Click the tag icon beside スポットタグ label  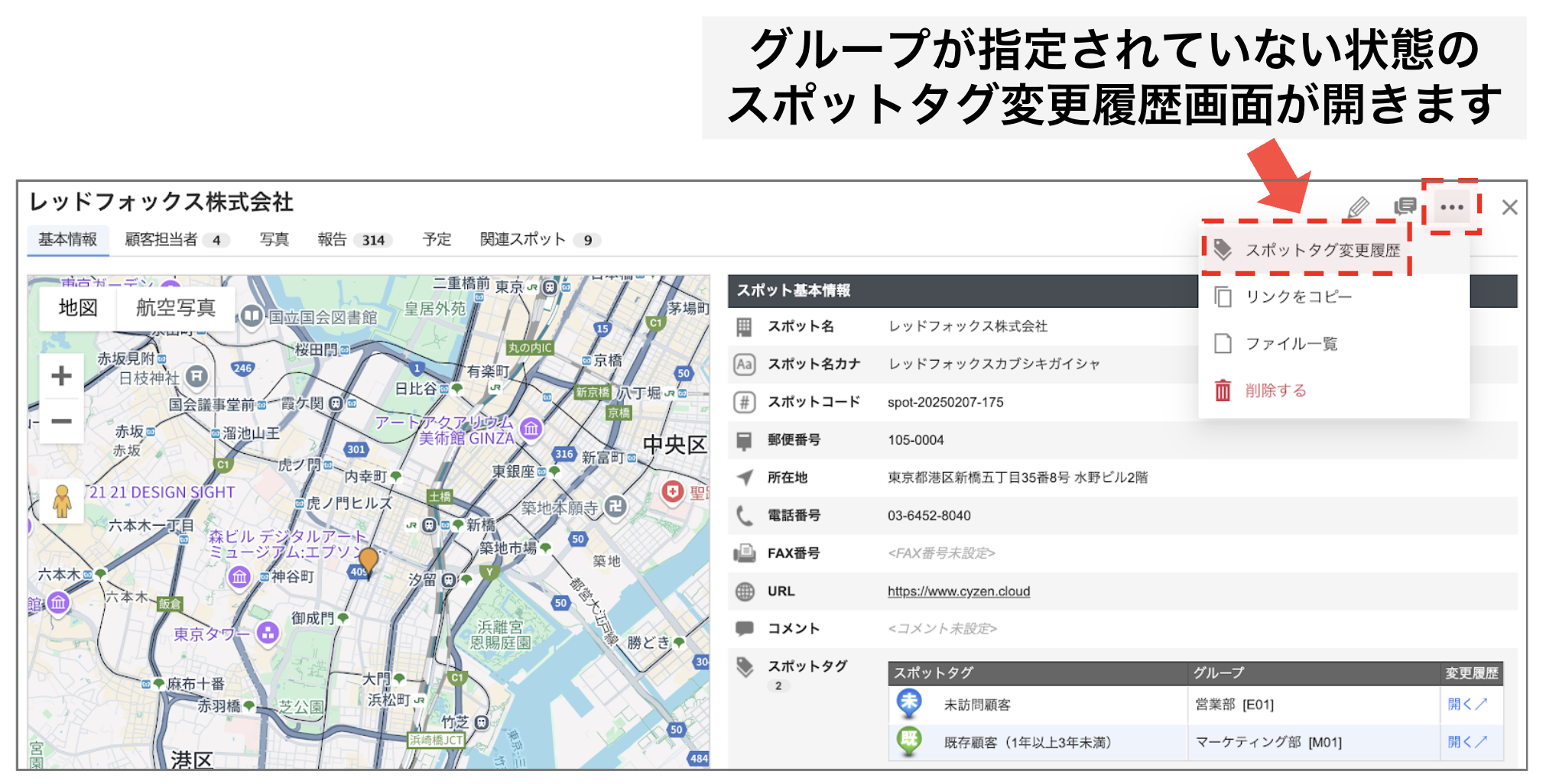coord(744,667)
